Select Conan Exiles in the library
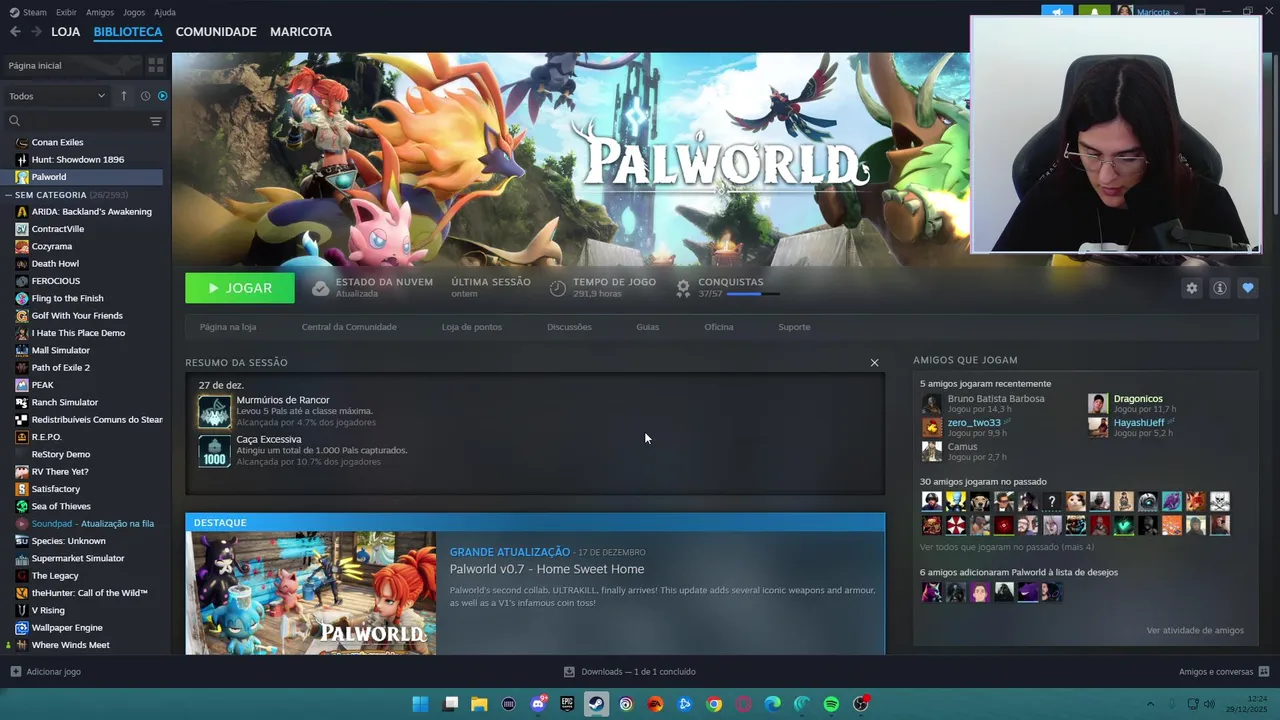The image size is (1280, 720). [x=57, y=142]
